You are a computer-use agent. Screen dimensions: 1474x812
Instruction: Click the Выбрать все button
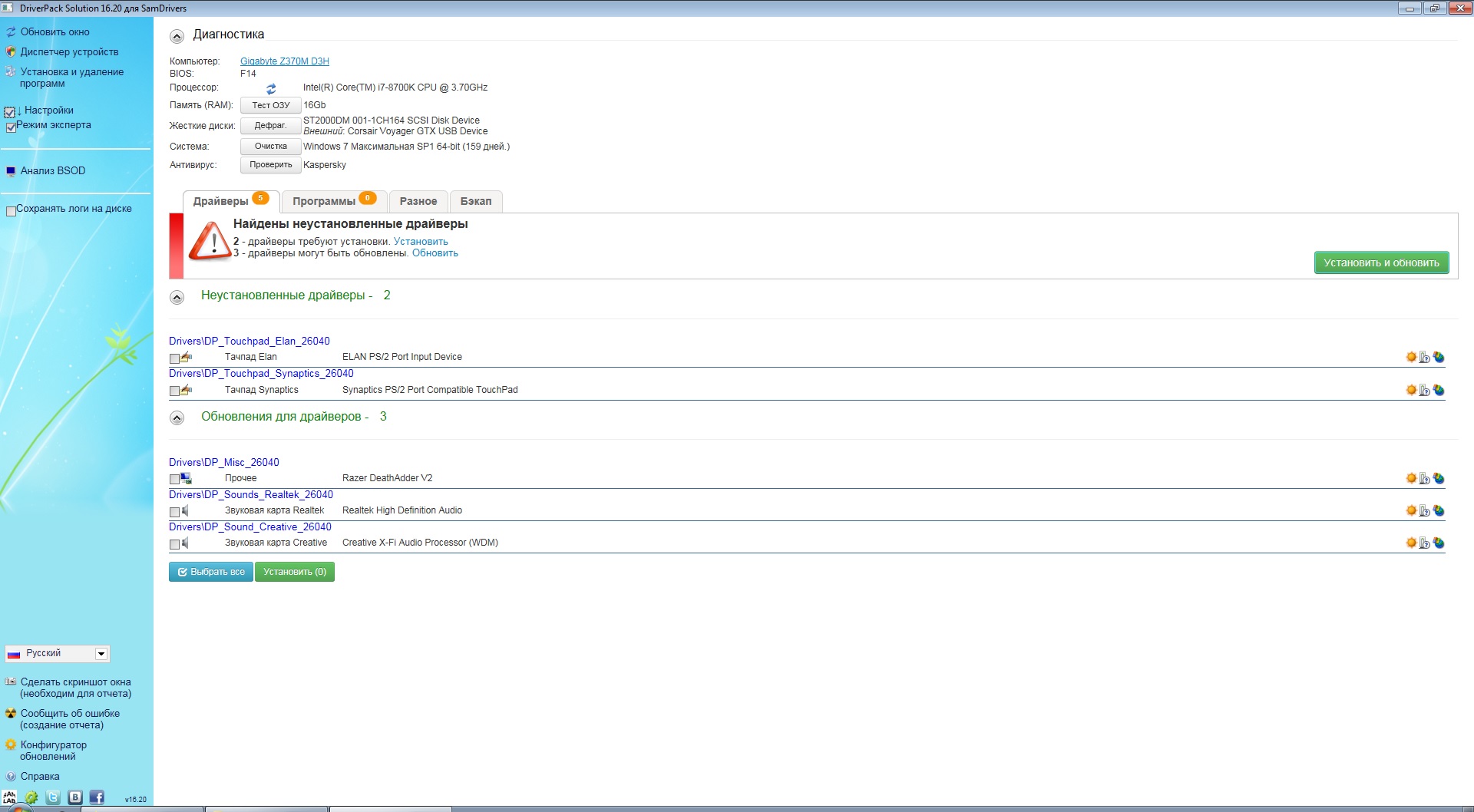click(x=211, y=572)
